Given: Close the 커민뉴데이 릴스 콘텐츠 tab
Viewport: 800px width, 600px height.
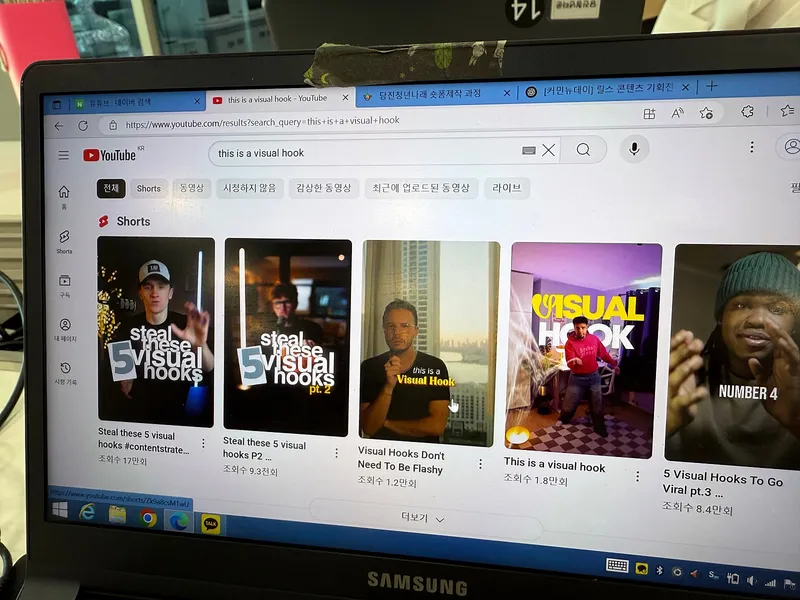Looking at the screenshot, I should [685, 88].
